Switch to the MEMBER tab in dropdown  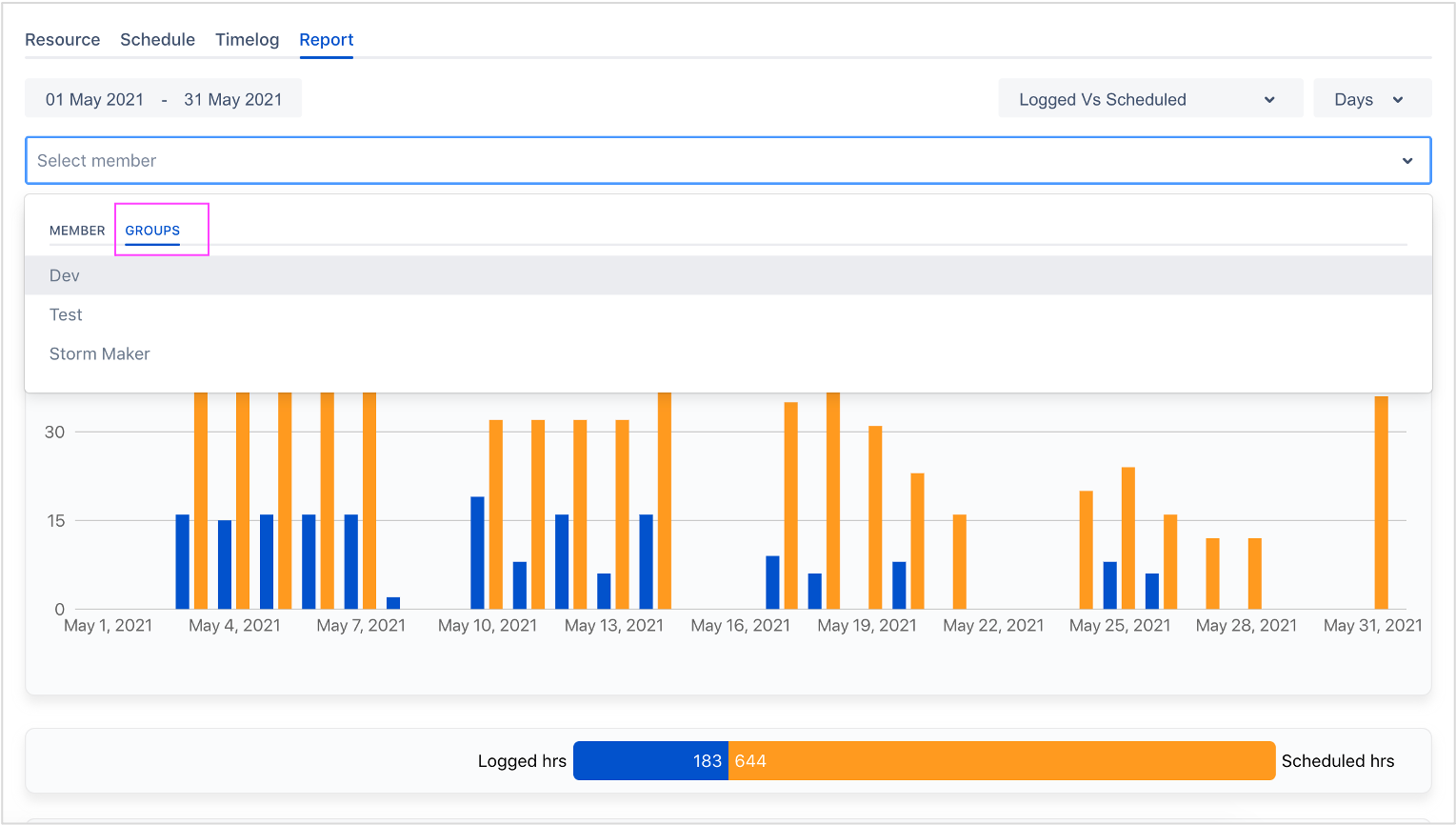pyautogui.click(x=77, y=231)
